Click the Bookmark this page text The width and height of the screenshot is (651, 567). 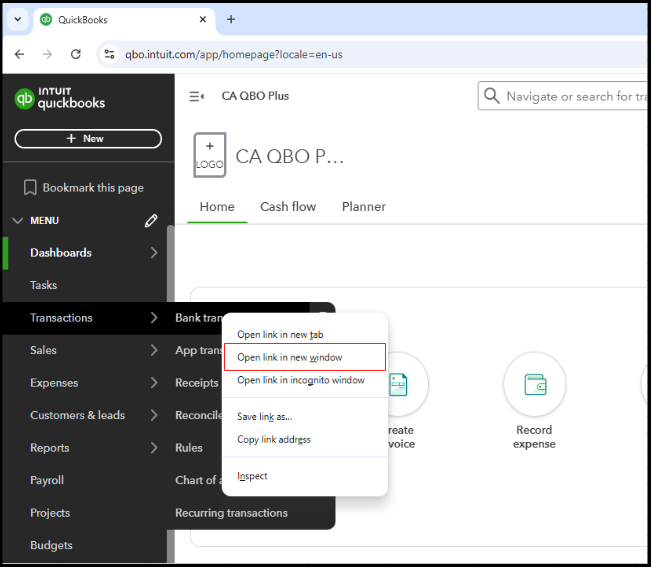[x=93, y=188]
